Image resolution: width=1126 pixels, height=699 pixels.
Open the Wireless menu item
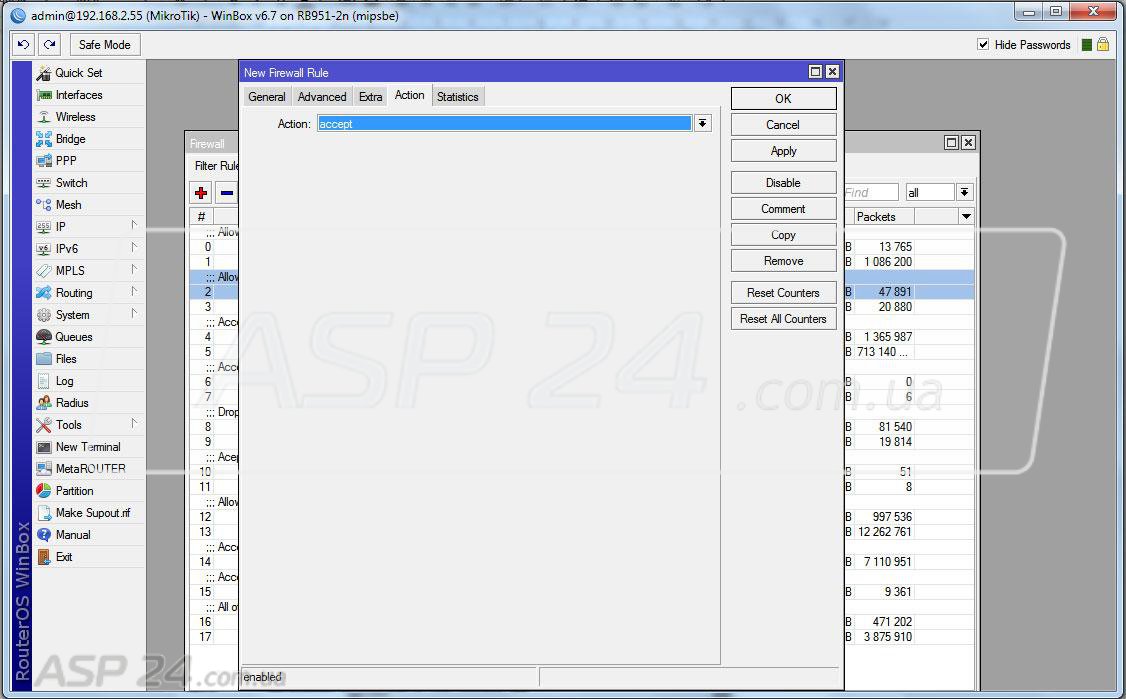pos(75,117)
